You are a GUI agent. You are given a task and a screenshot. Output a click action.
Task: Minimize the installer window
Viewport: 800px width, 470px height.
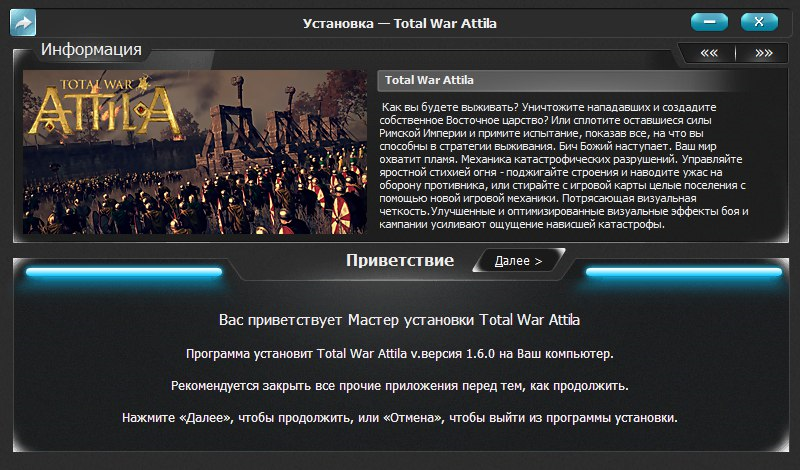tap(709, 22)
